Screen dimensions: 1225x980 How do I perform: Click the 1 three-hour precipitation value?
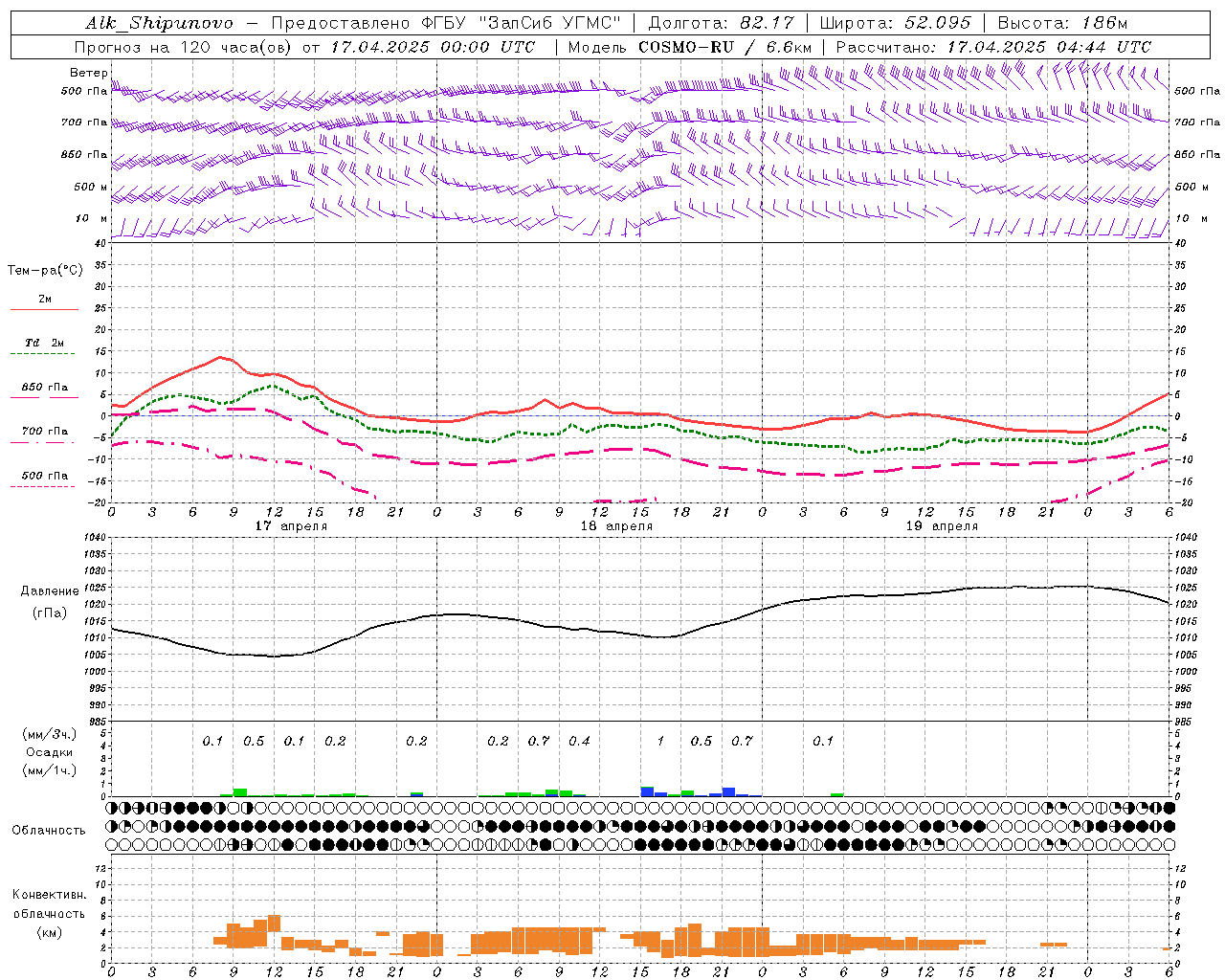pos(660,741)
